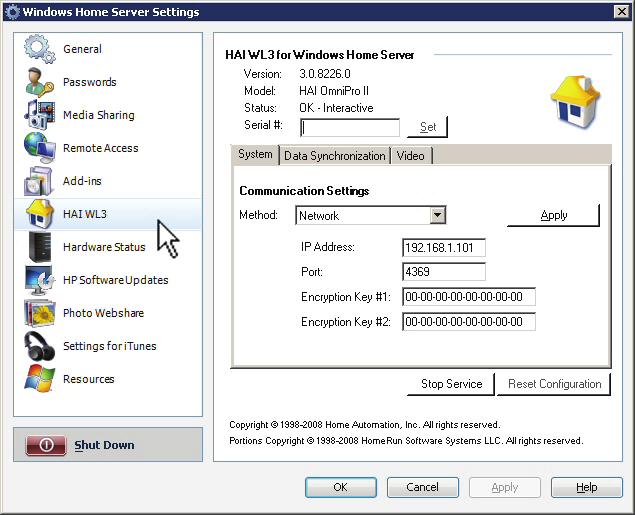This screenshot has height=515, width=635.
Task: Click the status text OK - Interactive
Action: (x=336, y=108)
